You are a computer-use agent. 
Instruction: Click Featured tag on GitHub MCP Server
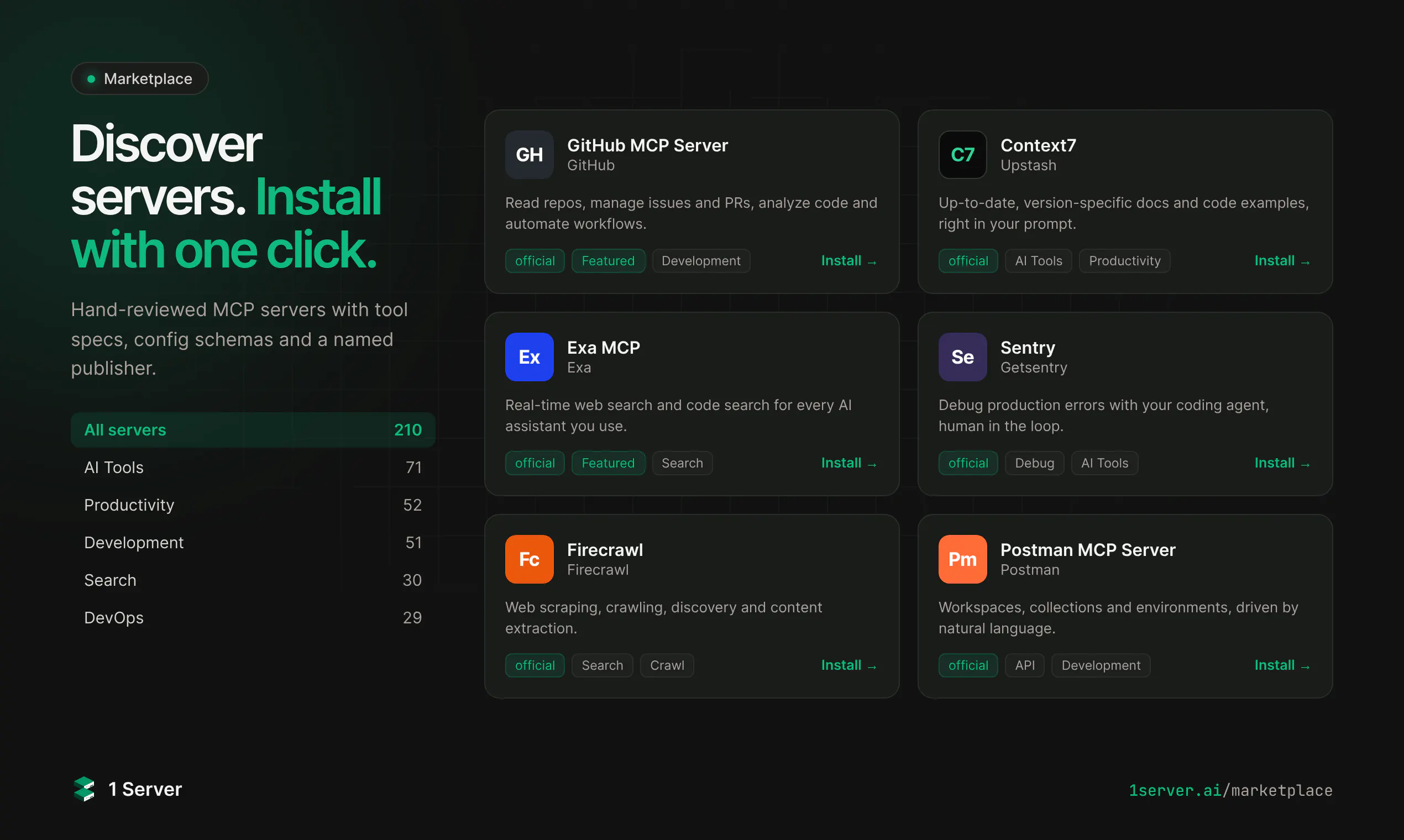608,260
